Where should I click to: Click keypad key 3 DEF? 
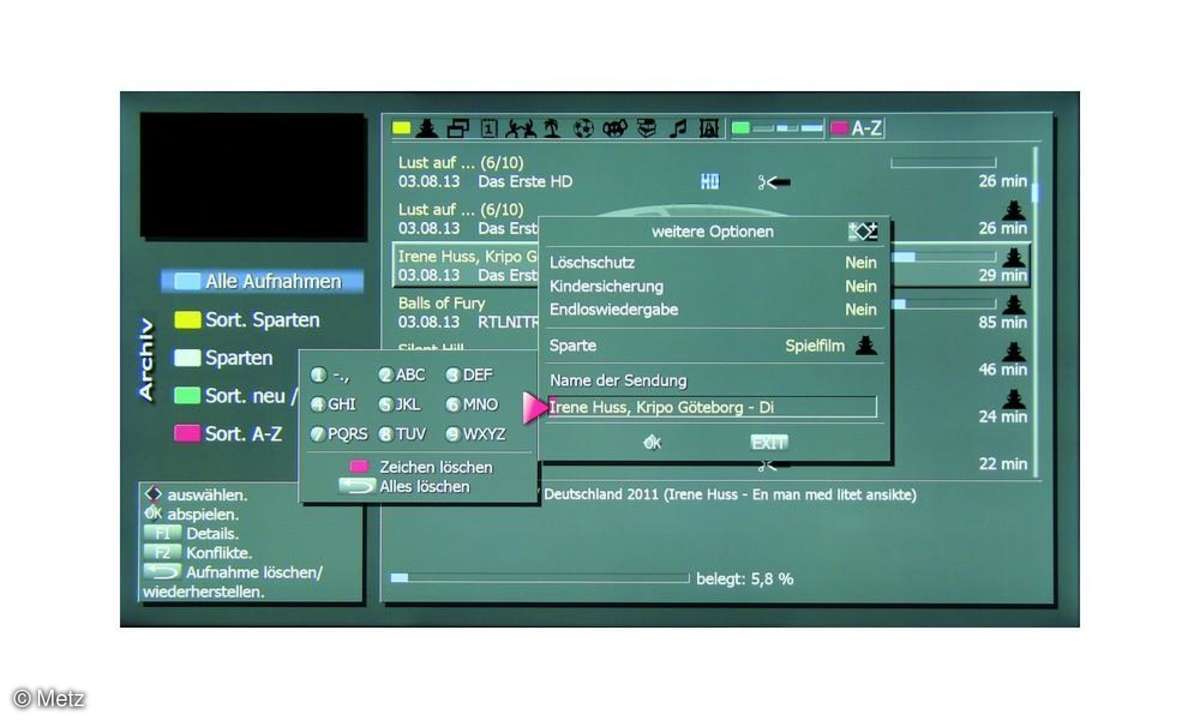pyautogui.click(x=469, y=375)
